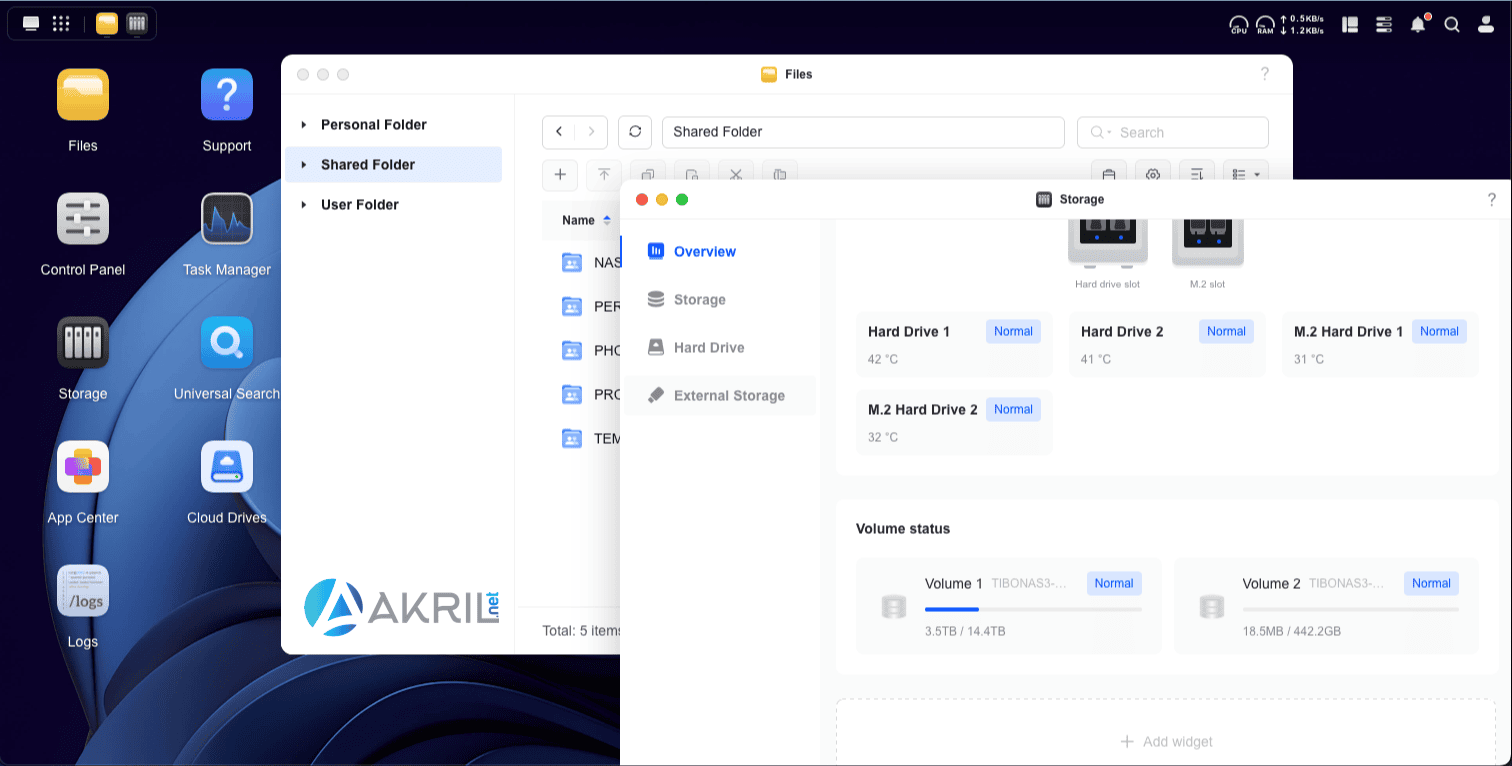The width and height of the screenshot is (1512, 766).
Task: Click network speed indicator in top bar
Action: coord(1301,24)
